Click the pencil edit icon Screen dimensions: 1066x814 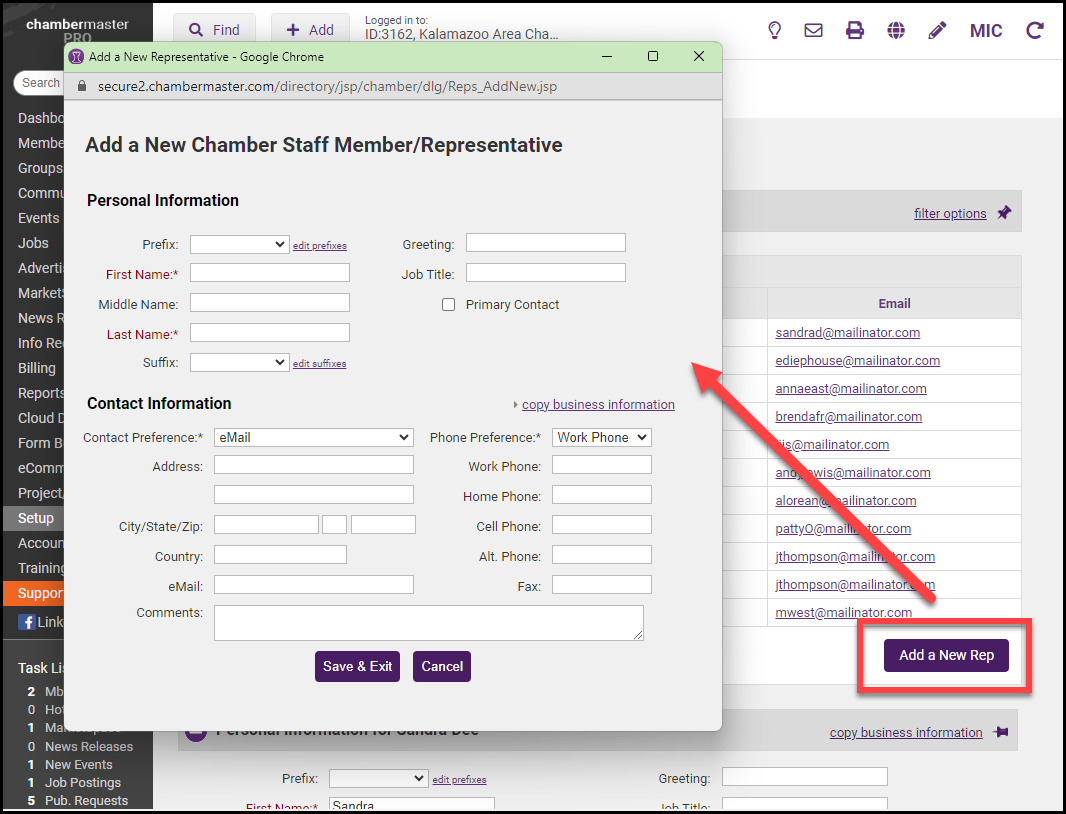coord(937,30)
